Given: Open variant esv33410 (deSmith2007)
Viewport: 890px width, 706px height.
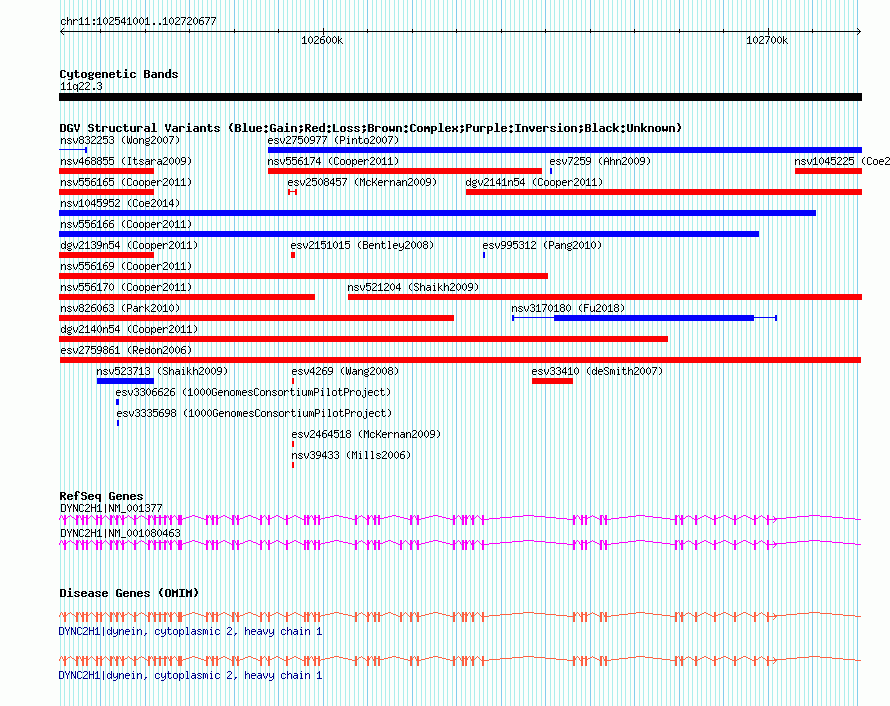Looking at the screenshot, I should (x=597, y=371).
